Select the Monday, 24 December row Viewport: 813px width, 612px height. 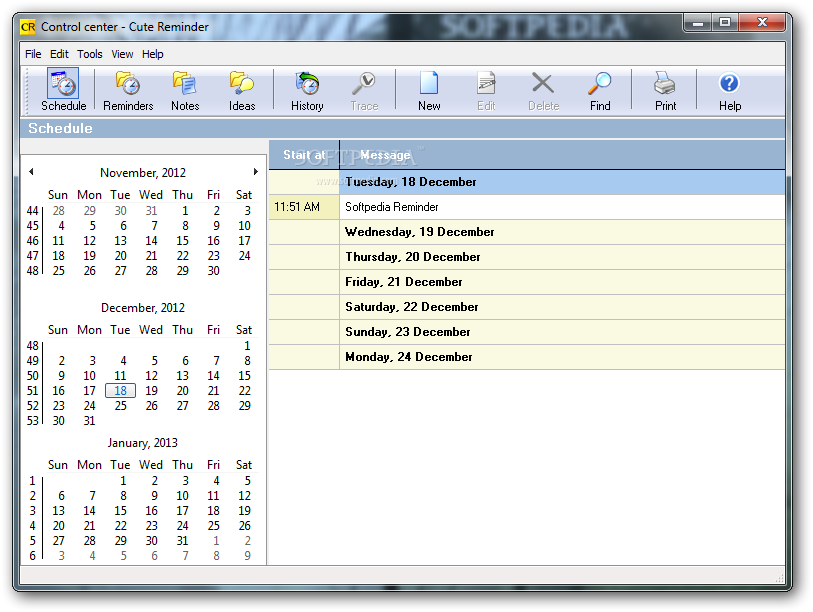pos(527,357)
